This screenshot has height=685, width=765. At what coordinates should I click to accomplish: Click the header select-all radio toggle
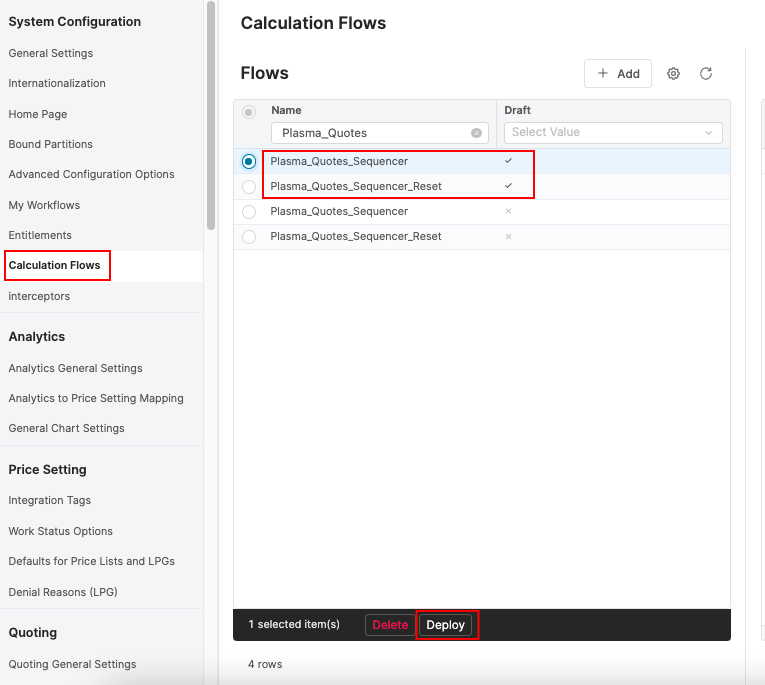[249, 112]
